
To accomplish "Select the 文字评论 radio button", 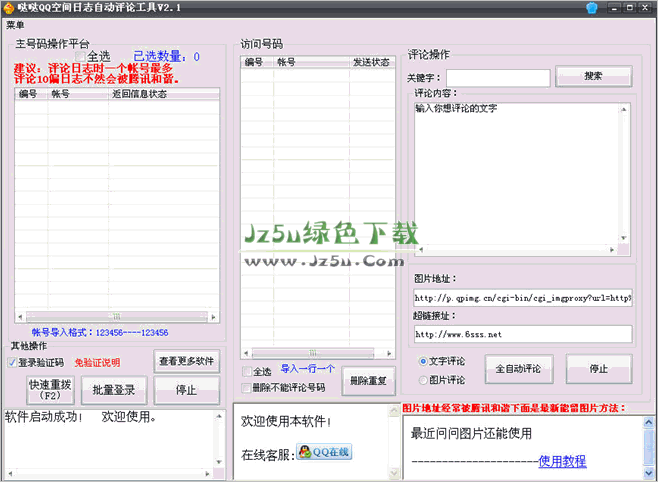I will pyautogui.click(x=423, y=361).
